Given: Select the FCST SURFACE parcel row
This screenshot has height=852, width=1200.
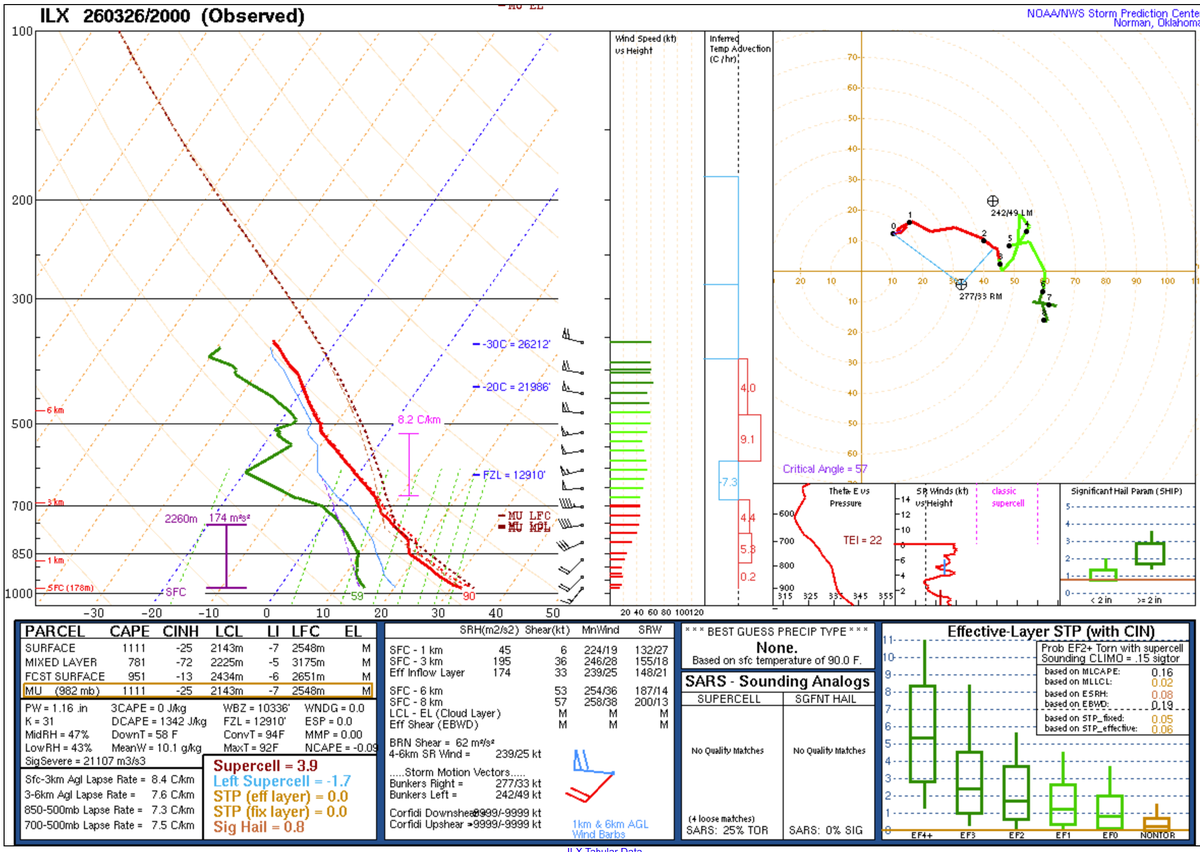Looking at the screenshot, I should 197,674.
